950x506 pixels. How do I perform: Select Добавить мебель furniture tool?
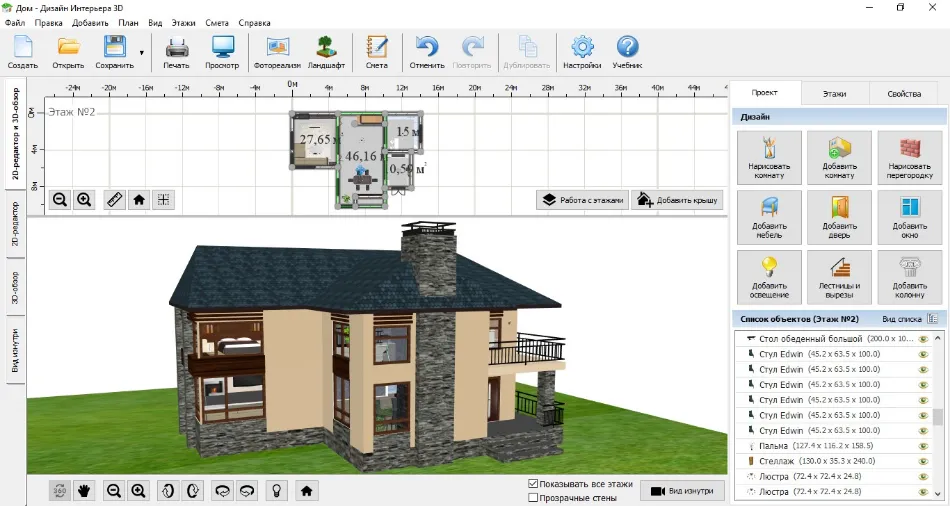click(x=769, y=218)
